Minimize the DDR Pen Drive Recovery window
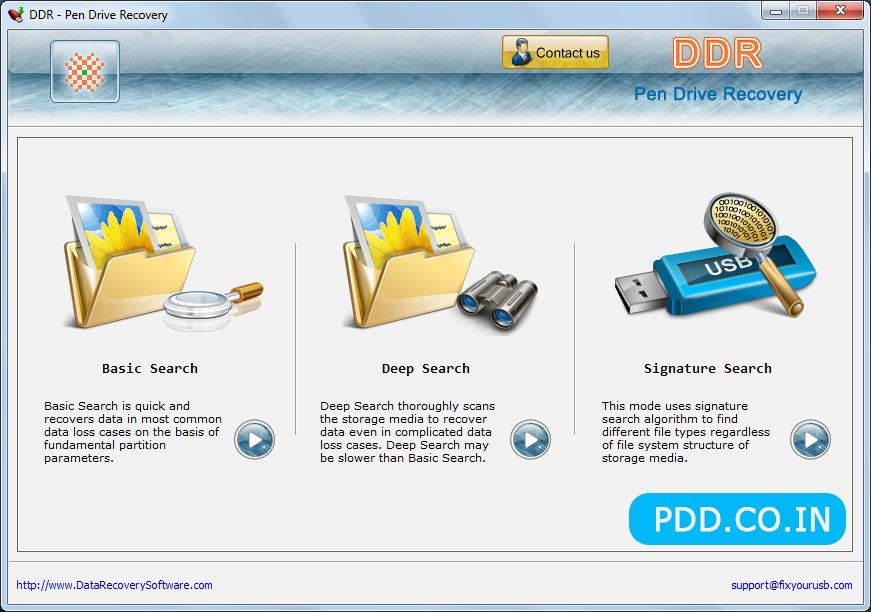The width and height of the screenshot is (871, 612). click(776, 11)
